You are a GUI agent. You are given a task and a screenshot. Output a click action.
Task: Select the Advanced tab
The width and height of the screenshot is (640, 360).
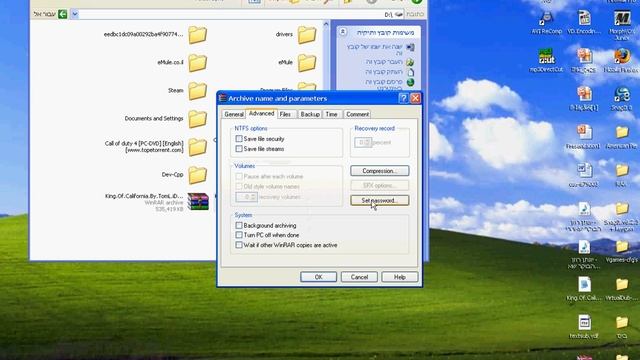pos(261,113)
